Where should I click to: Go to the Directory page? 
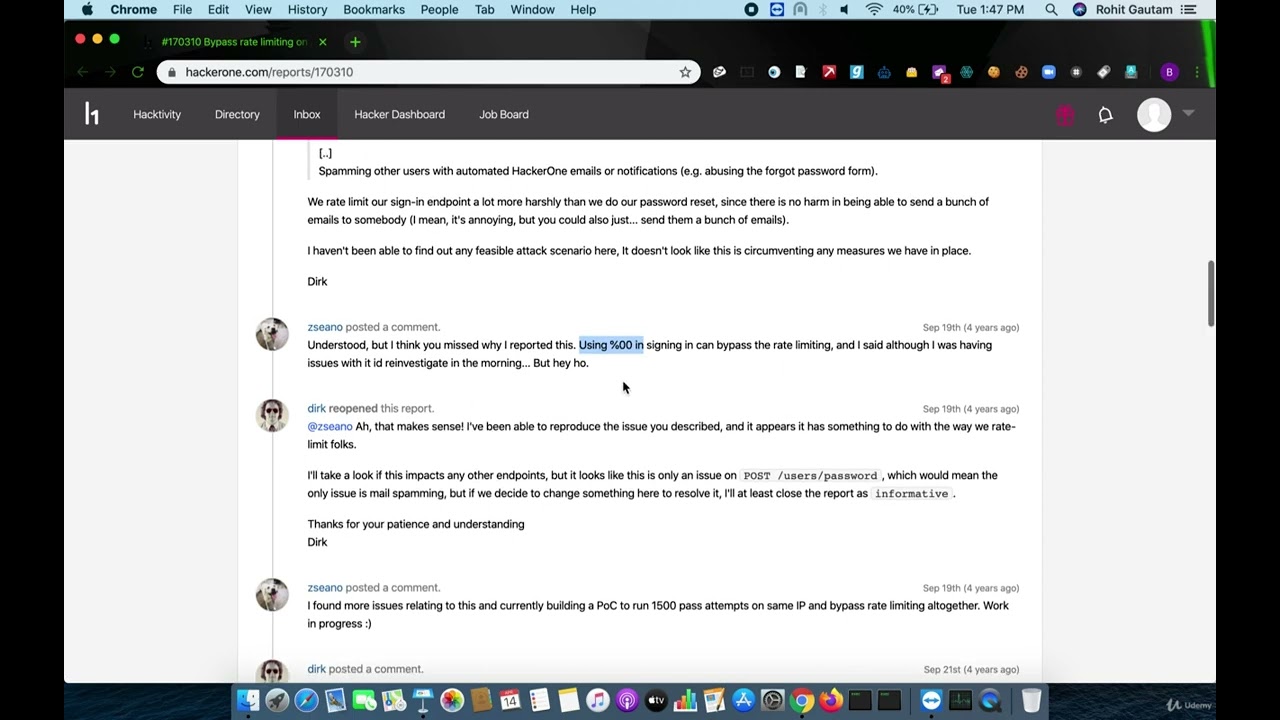point(237,114)
